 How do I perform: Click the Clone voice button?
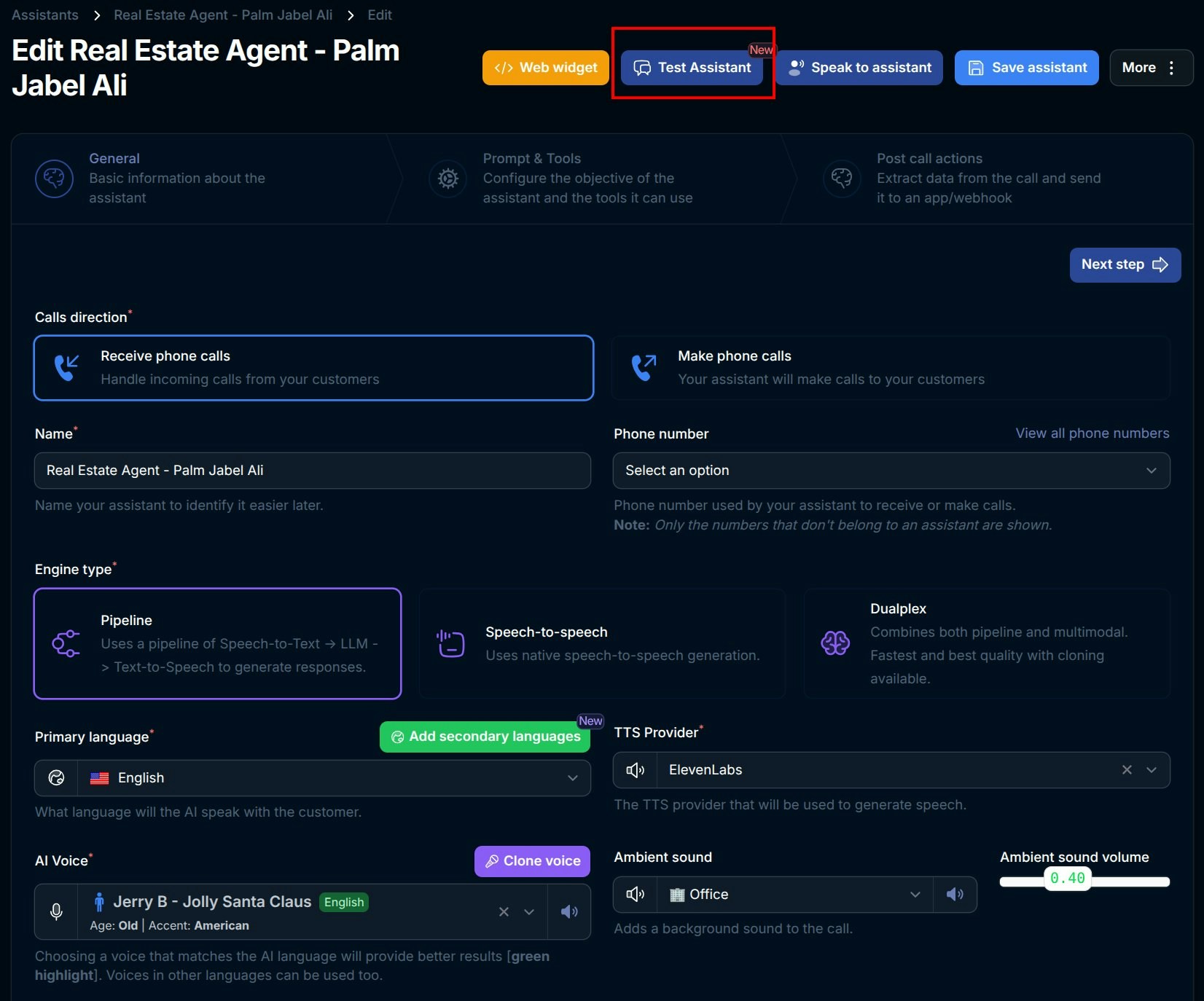coord(531,861)
